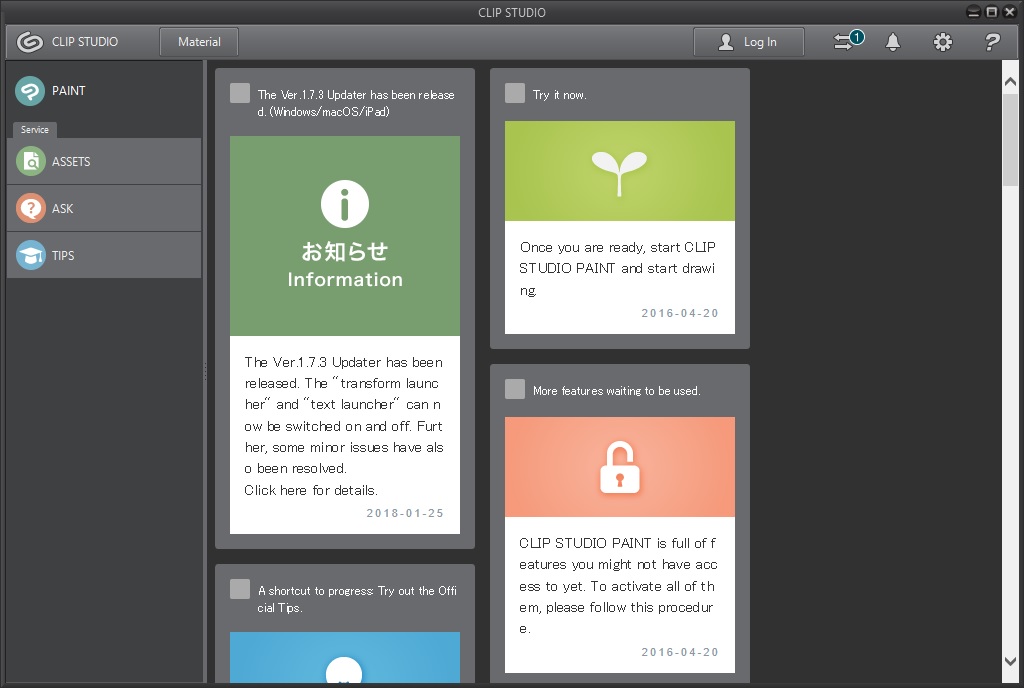Viewport: 1024px width, 688px height.
Task: Open the ASK service
Action: 104,208
